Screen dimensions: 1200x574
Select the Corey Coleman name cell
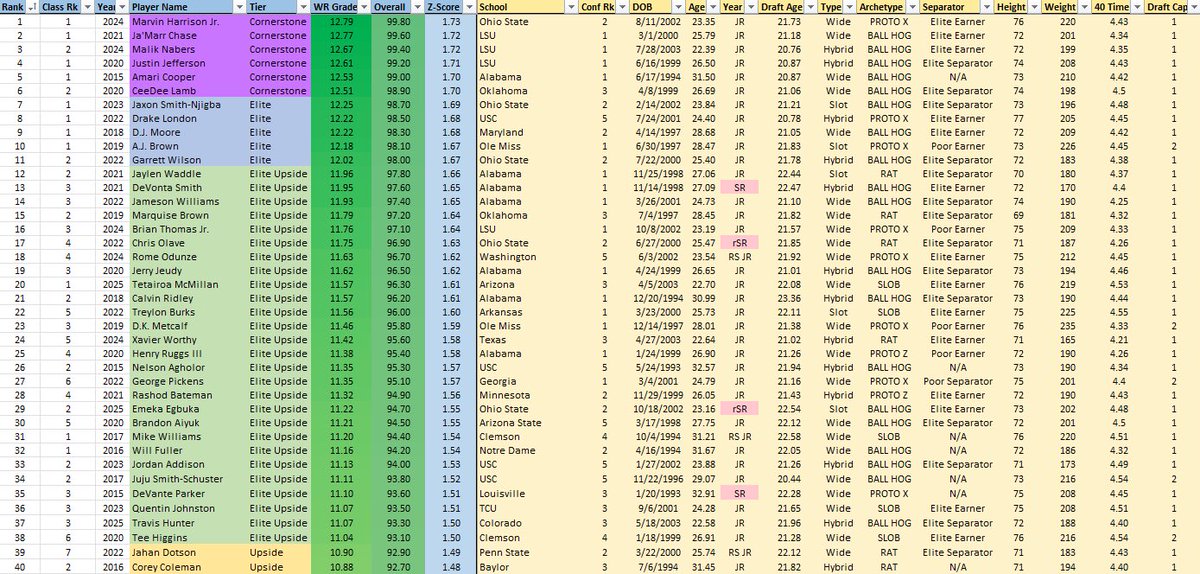[x=187, y=567]
